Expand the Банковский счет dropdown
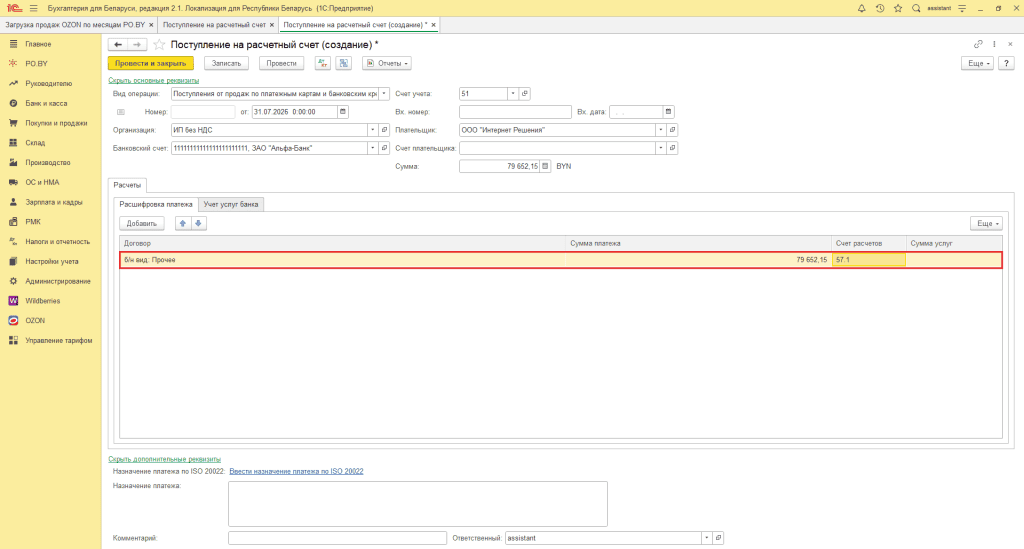 pyautogui.click(x=373, y=148)
